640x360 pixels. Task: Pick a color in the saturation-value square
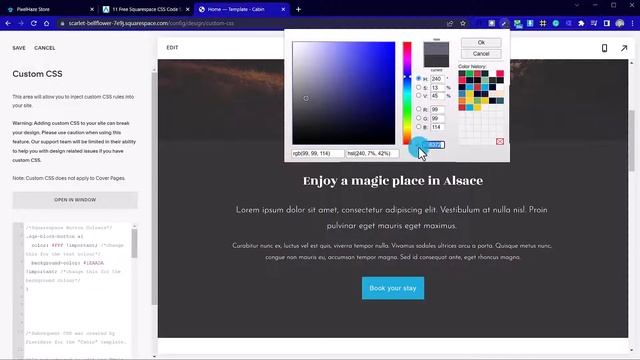[344, 93]
